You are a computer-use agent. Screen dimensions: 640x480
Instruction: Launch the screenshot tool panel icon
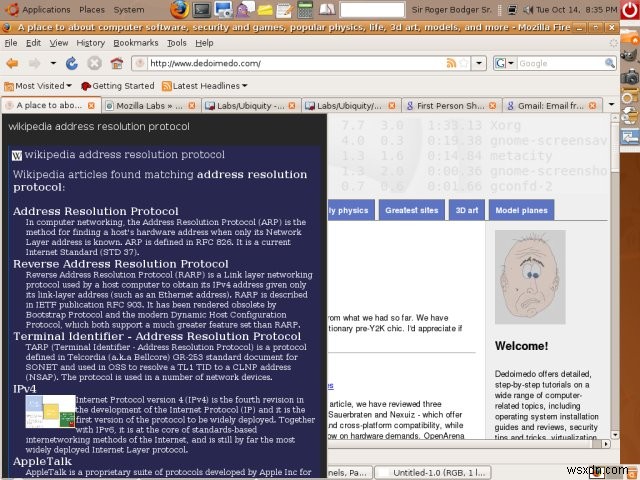point(224,10)
